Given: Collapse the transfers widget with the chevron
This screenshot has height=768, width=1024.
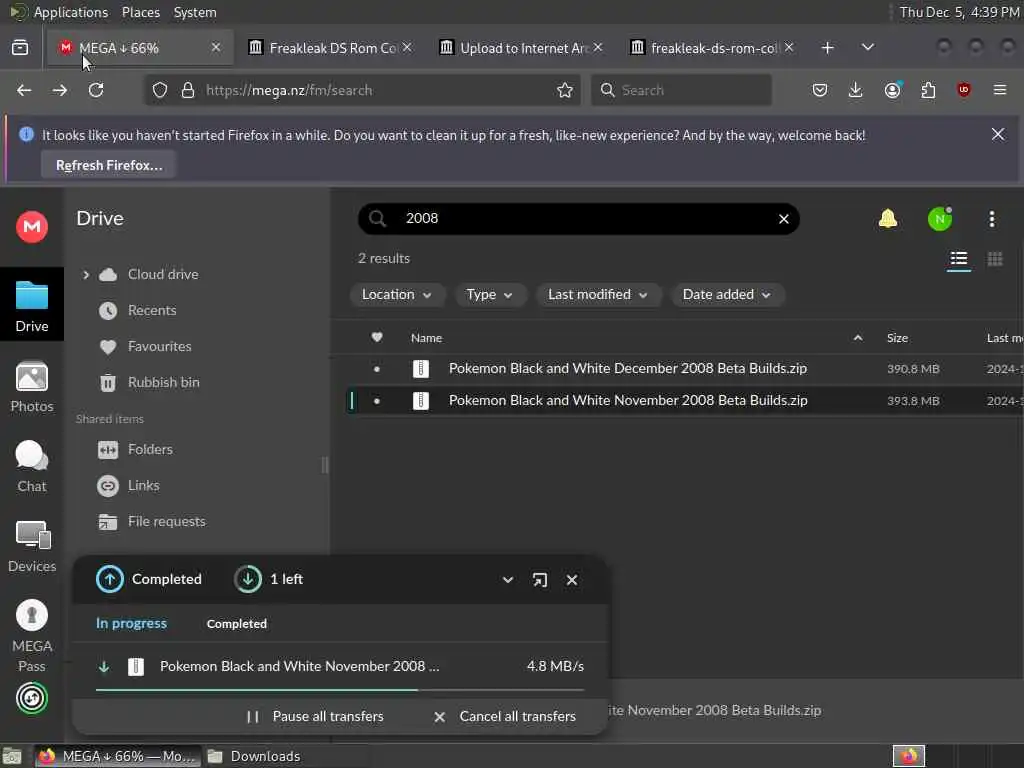Looking at the screenshot, I should 507,580.
